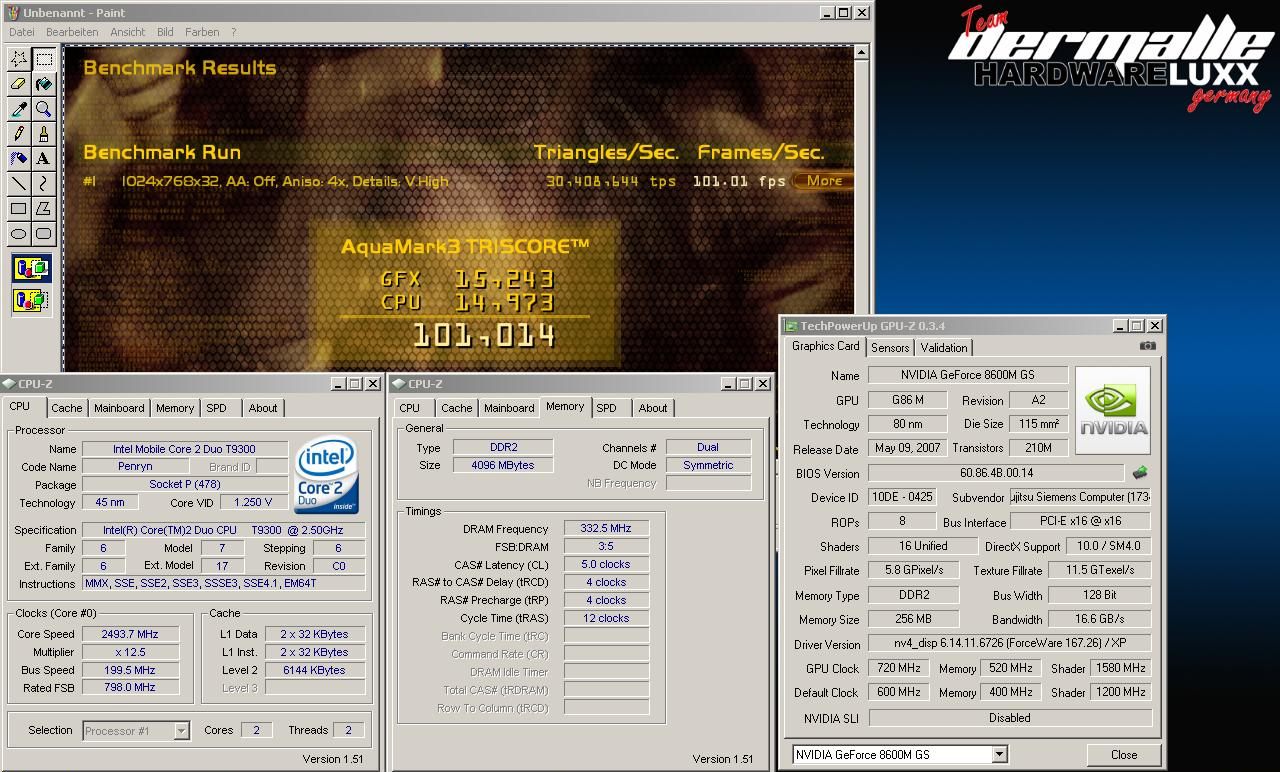This screenshot has width=1280, height=772.
Task: Open SPD tab in left CPU-Z window
Action: tap(217, 408)
